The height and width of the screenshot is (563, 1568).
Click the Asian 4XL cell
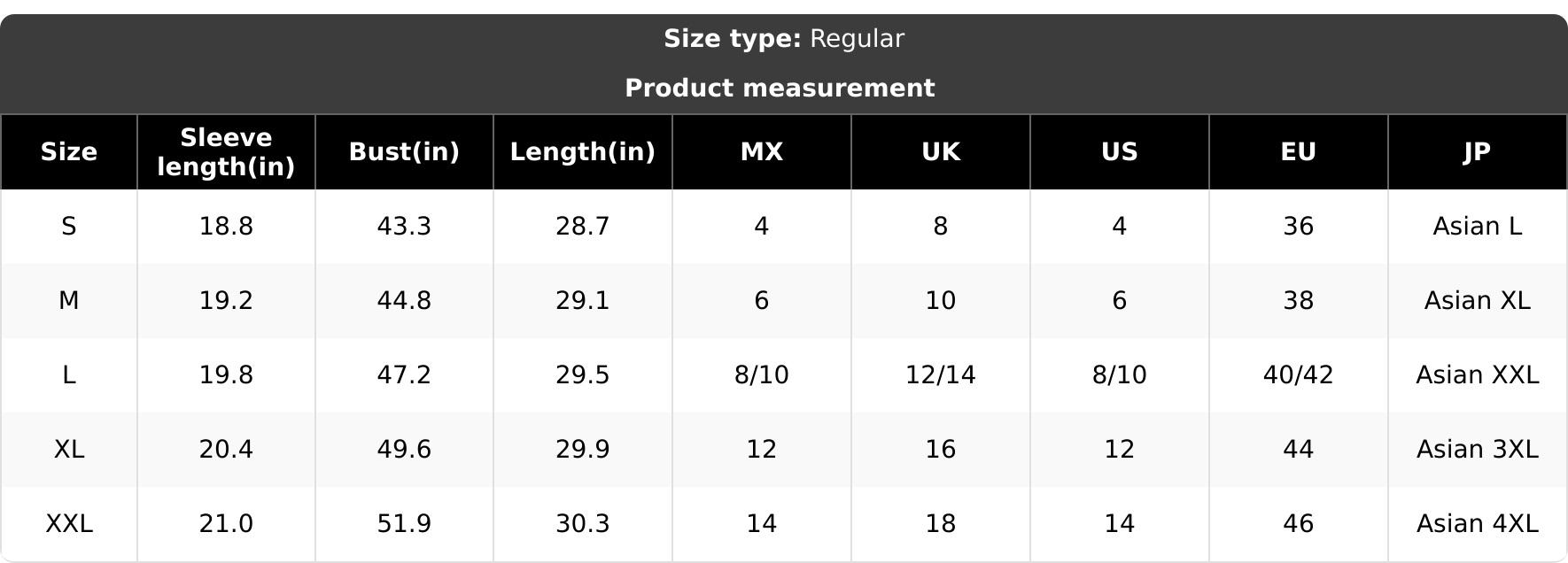(1478, 524)
